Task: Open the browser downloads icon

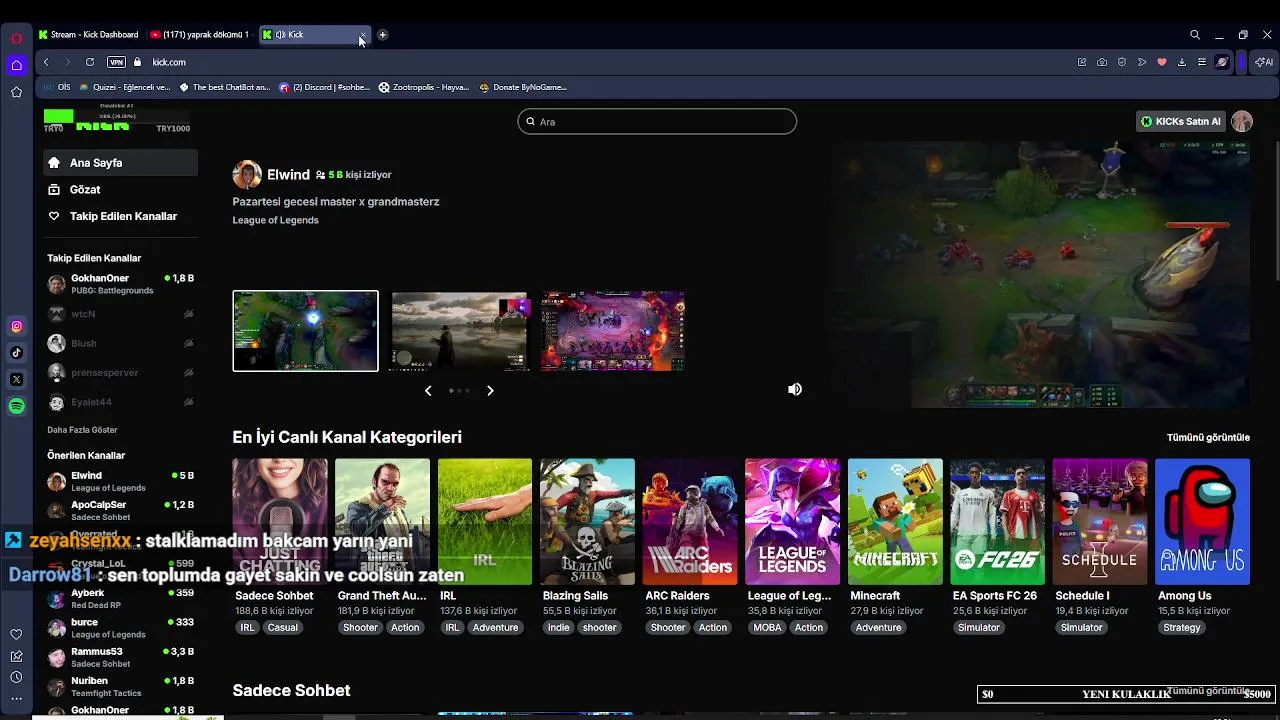Action: (1182, 62)
